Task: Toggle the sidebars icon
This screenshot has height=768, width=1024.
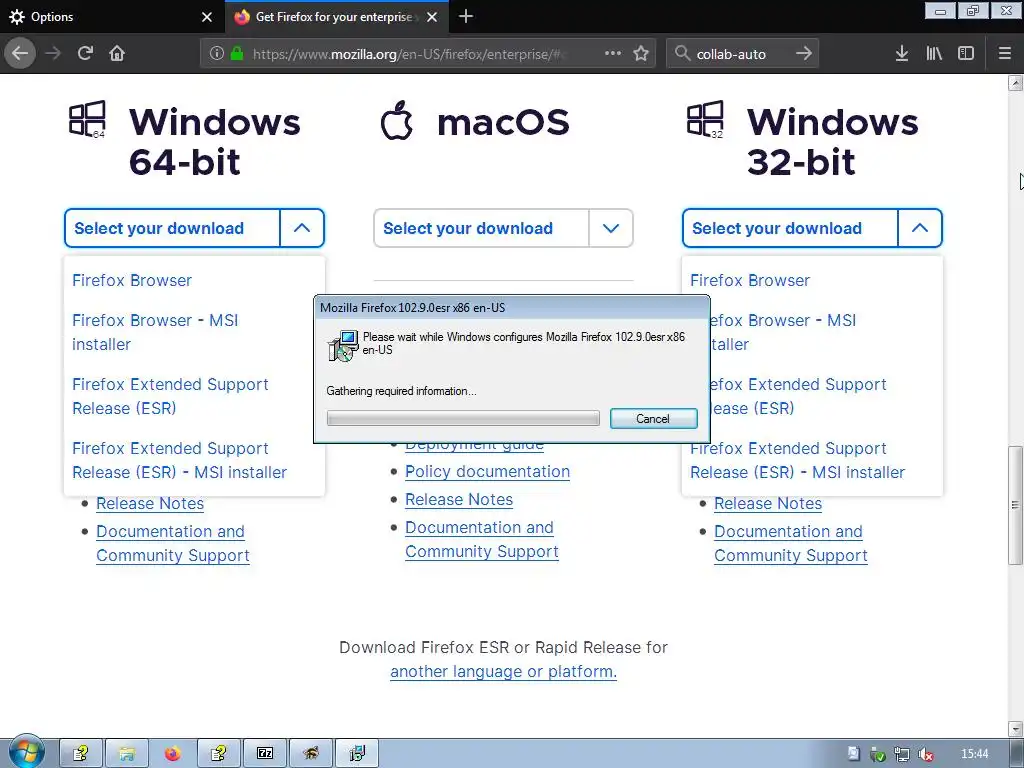Action: [966, 53]
